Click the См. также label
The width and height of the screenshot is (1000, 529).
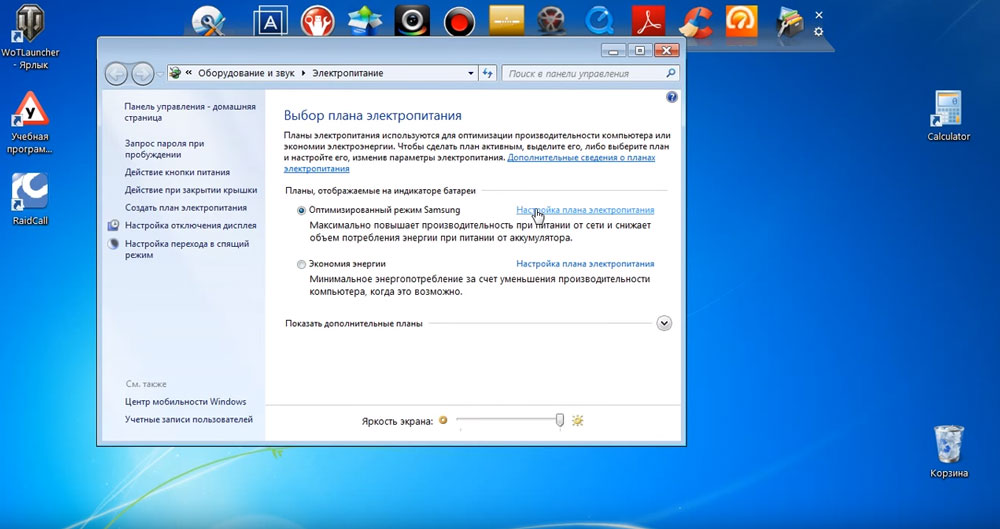pos(146,384)
